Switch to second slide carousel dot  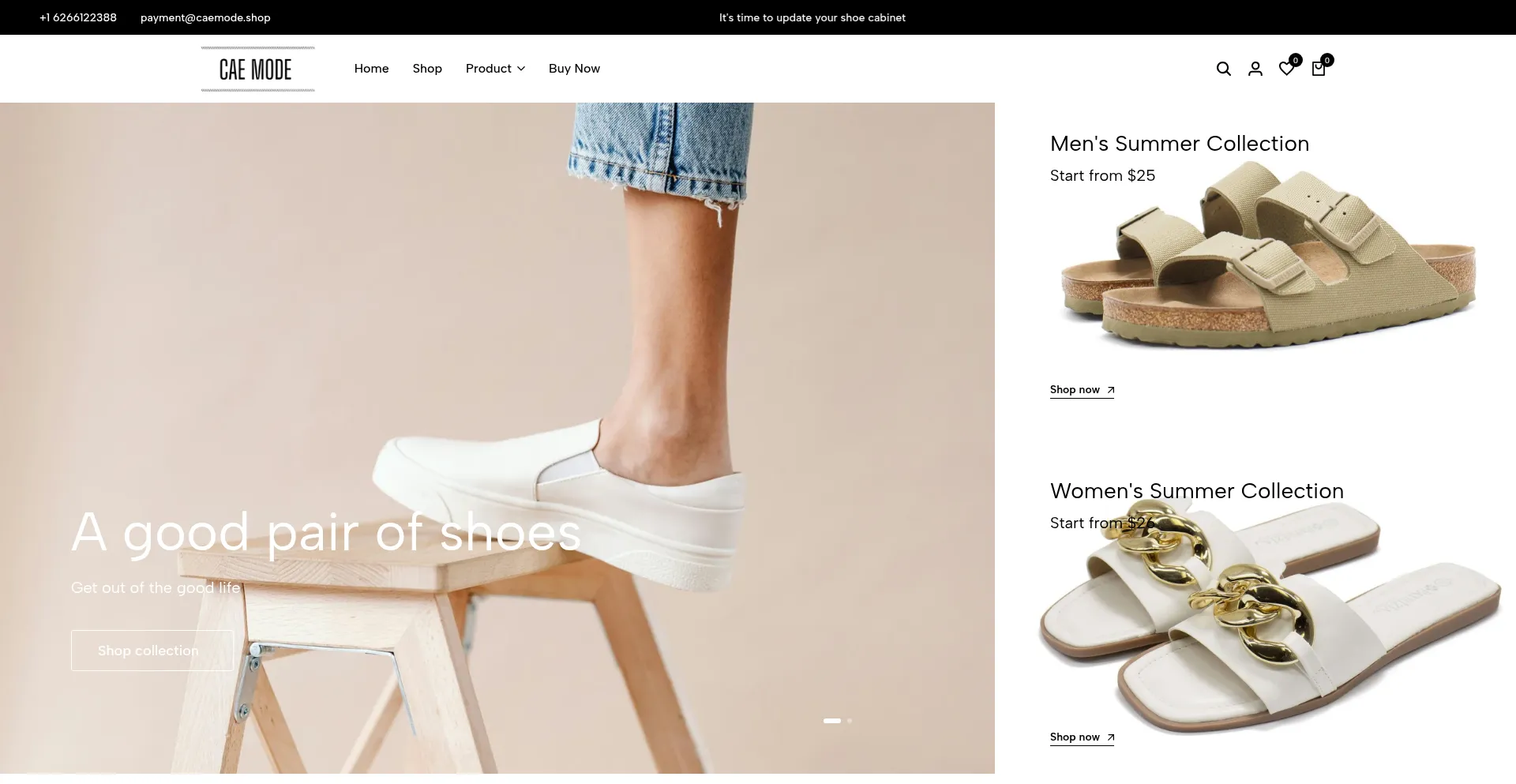850,721
